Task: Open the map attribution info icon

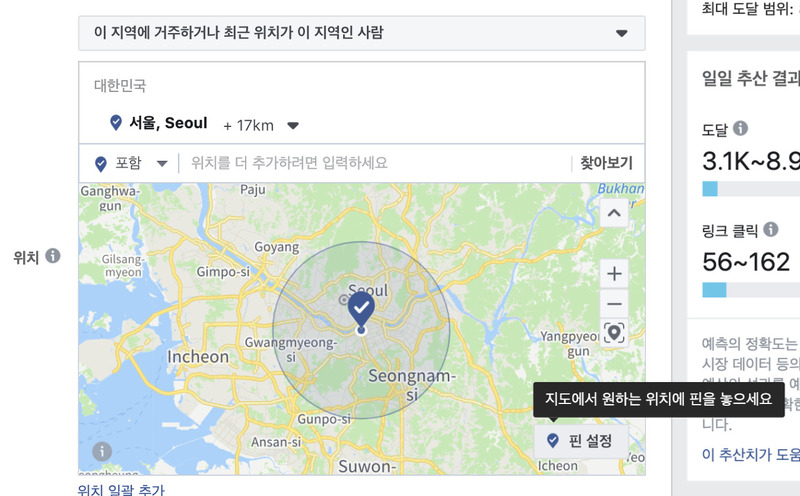Action: [x=102, y=451]
